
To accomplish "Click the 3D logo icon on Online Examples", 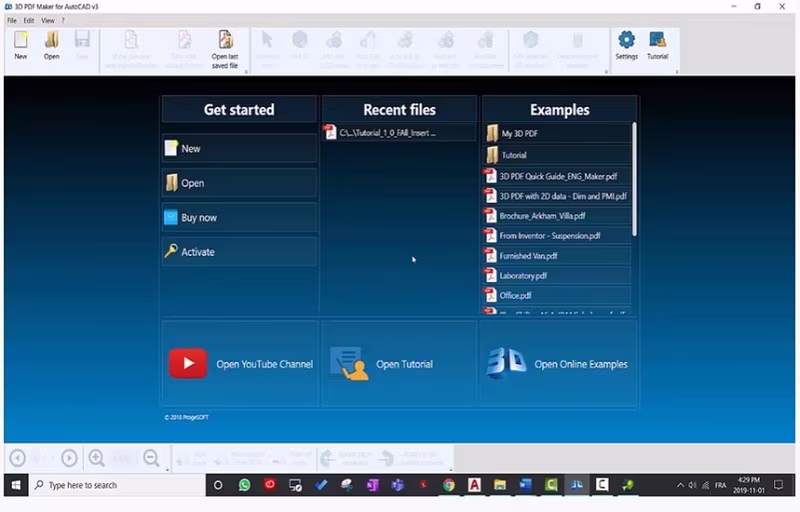I will coord(506,362).
